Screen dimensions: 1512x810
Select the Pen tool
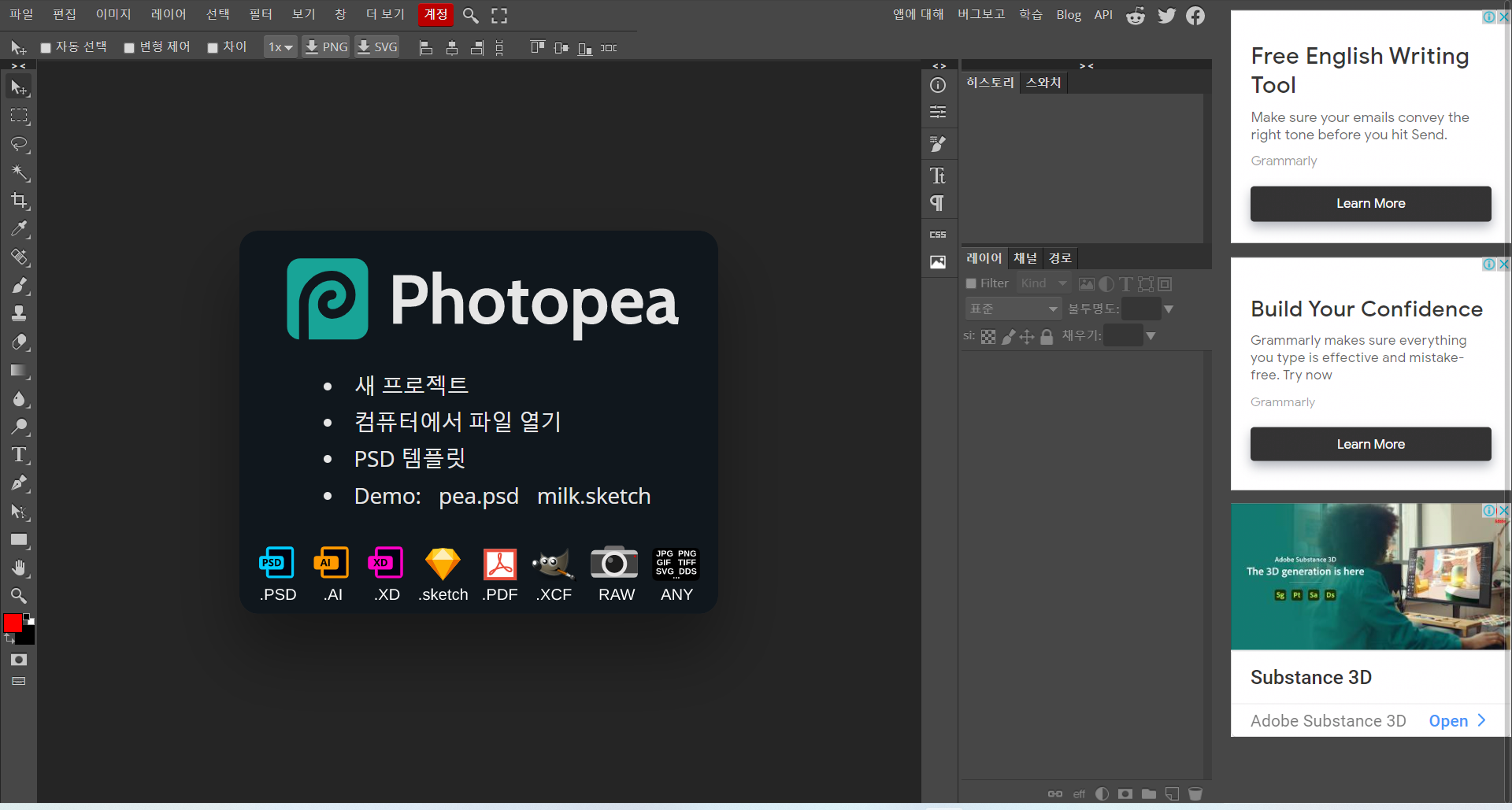pos(19,483)
